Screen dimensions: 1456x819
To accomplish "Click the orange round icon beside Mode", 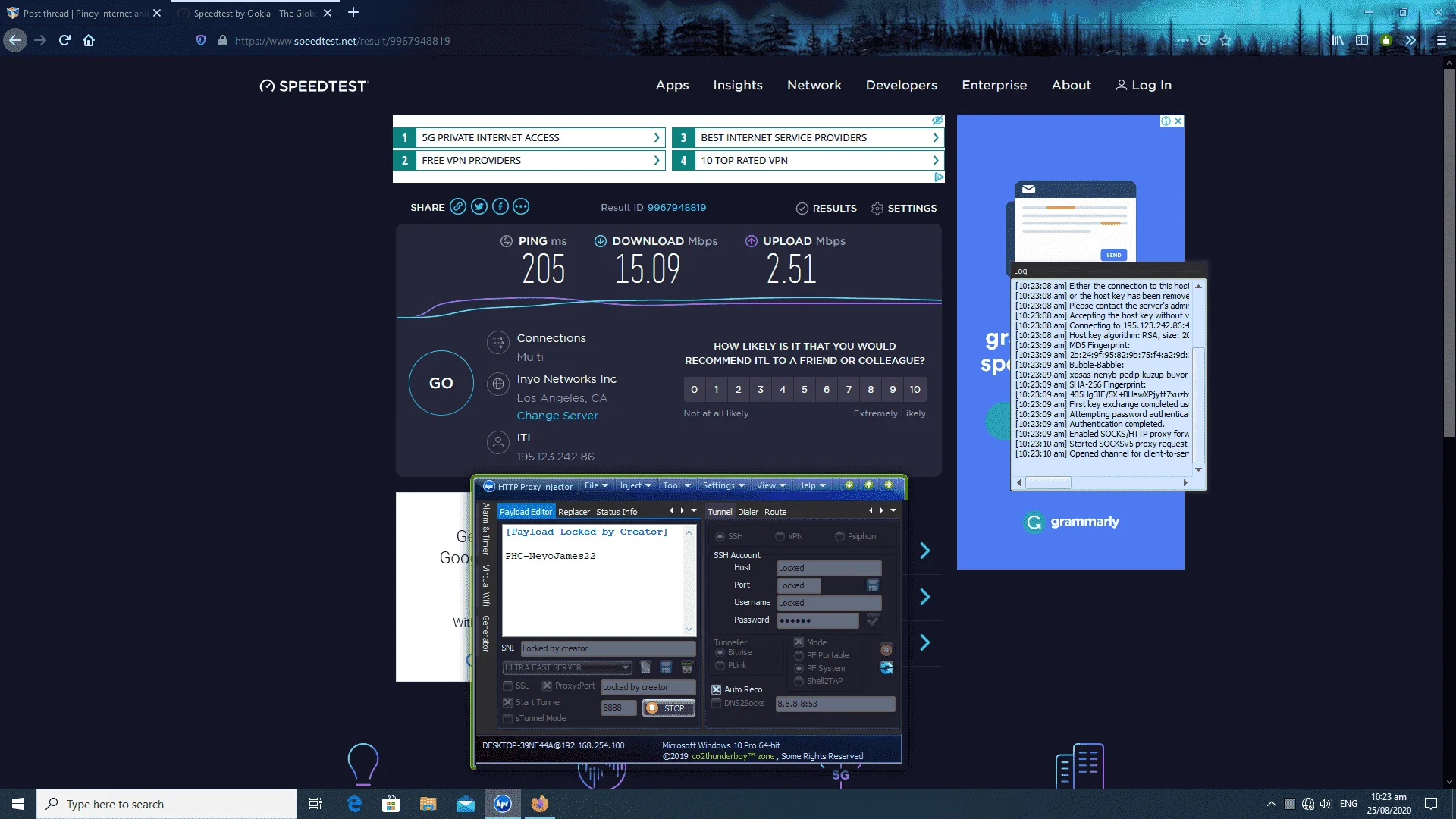I will 886,649.
